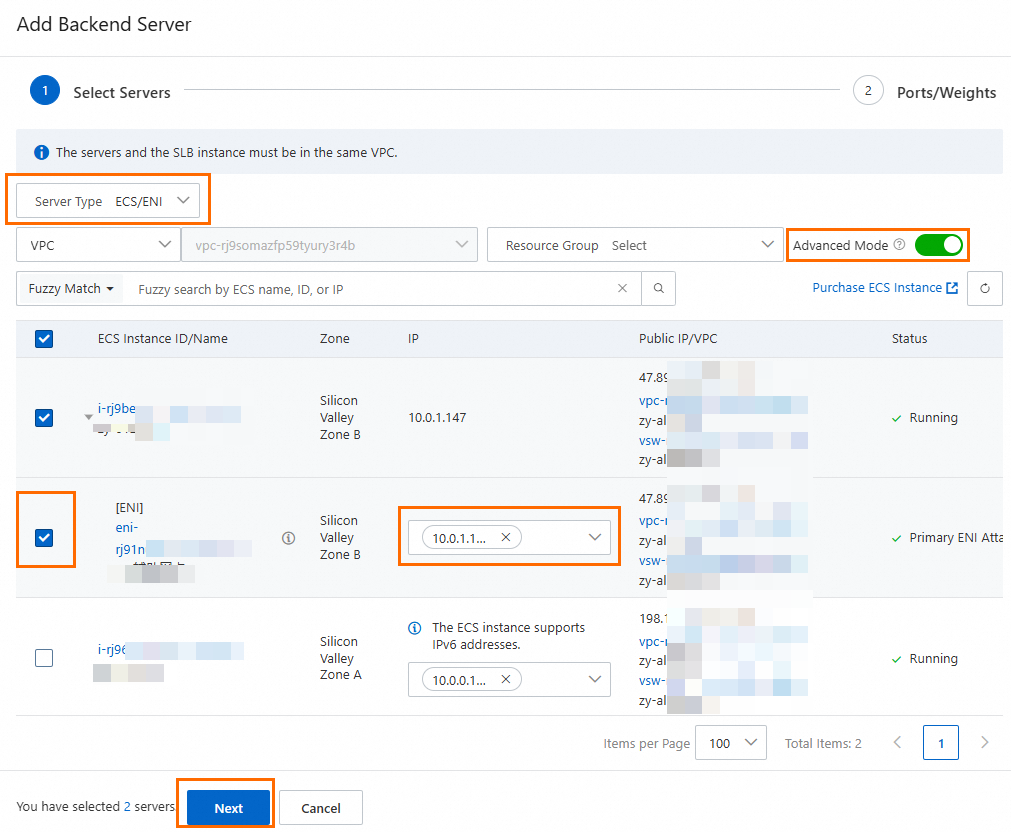Open the Resource Group Select dropdown
Image resolution: width=1011 pixels, height=832 pixels.
635,245
